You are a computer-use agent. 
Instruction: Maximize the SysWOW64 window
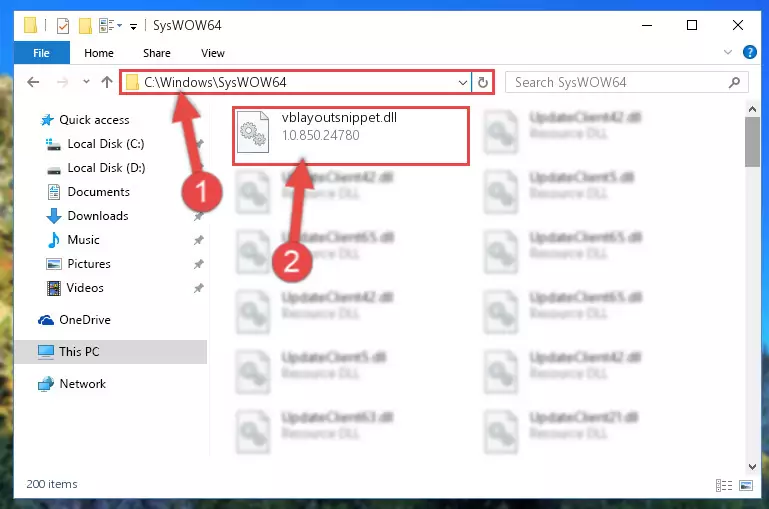point(692,25)
